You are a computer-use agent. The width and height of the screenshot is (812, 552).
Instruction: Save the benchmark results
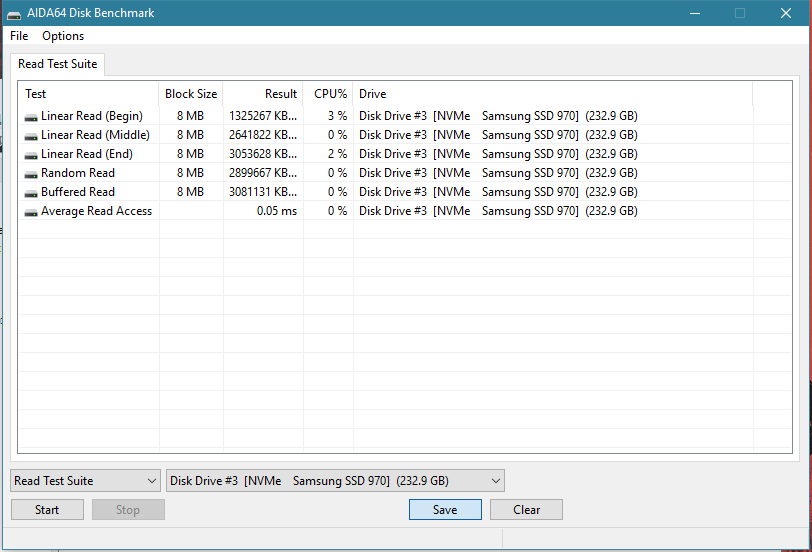point(445,510)
